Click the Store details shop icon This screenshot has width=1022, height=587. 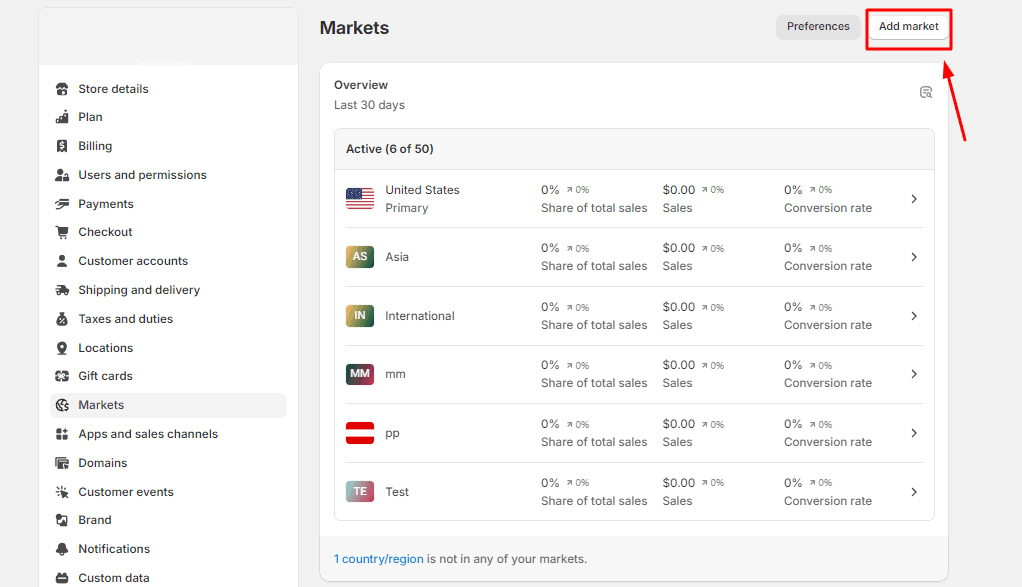pyautogui.click(x=62, y=89)
